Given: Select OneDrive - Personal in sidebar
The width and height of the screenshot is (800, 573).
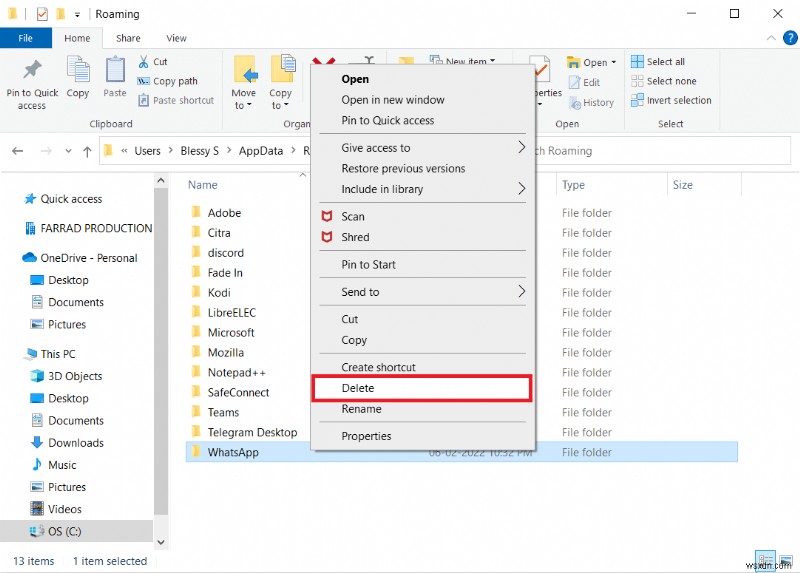Looking at the screenshot, I should (x=80, y=258).
